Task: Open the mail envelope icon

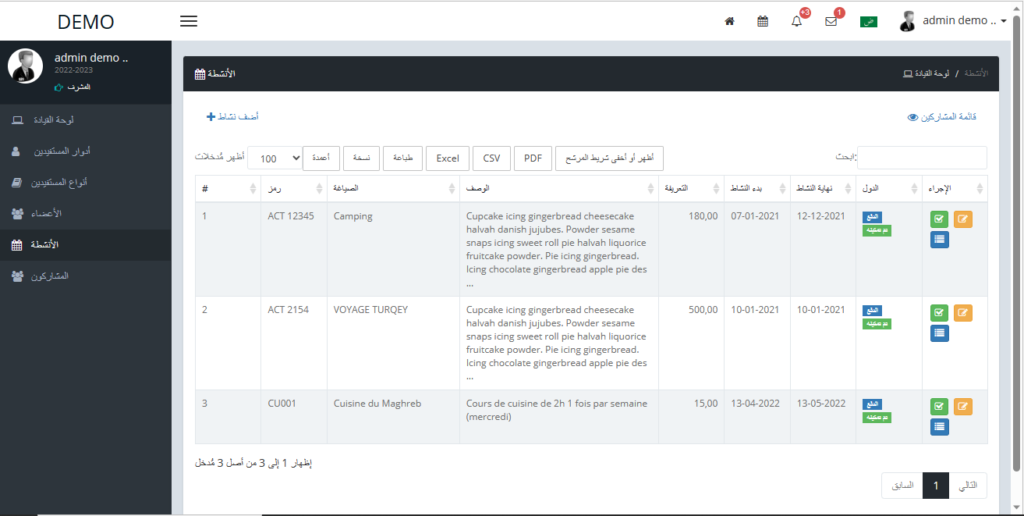Action: [x=831, y=21]
